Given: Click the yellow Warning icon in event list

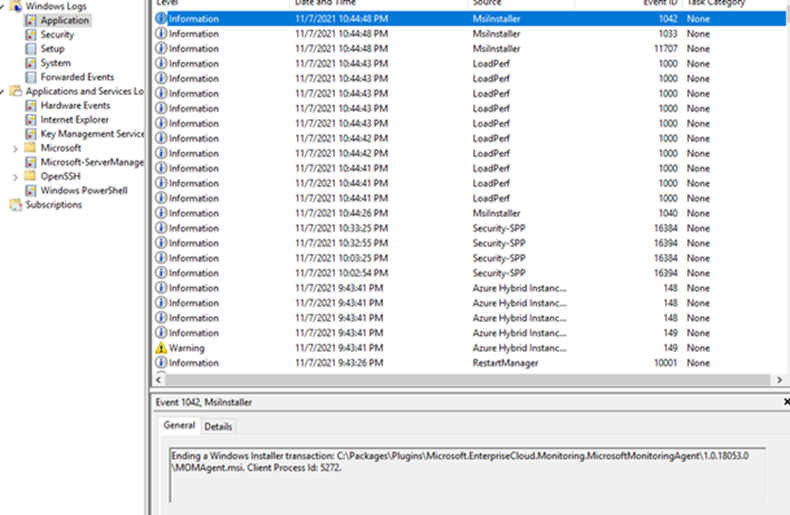Looking at the screenshot, I should tap(161, 348).
